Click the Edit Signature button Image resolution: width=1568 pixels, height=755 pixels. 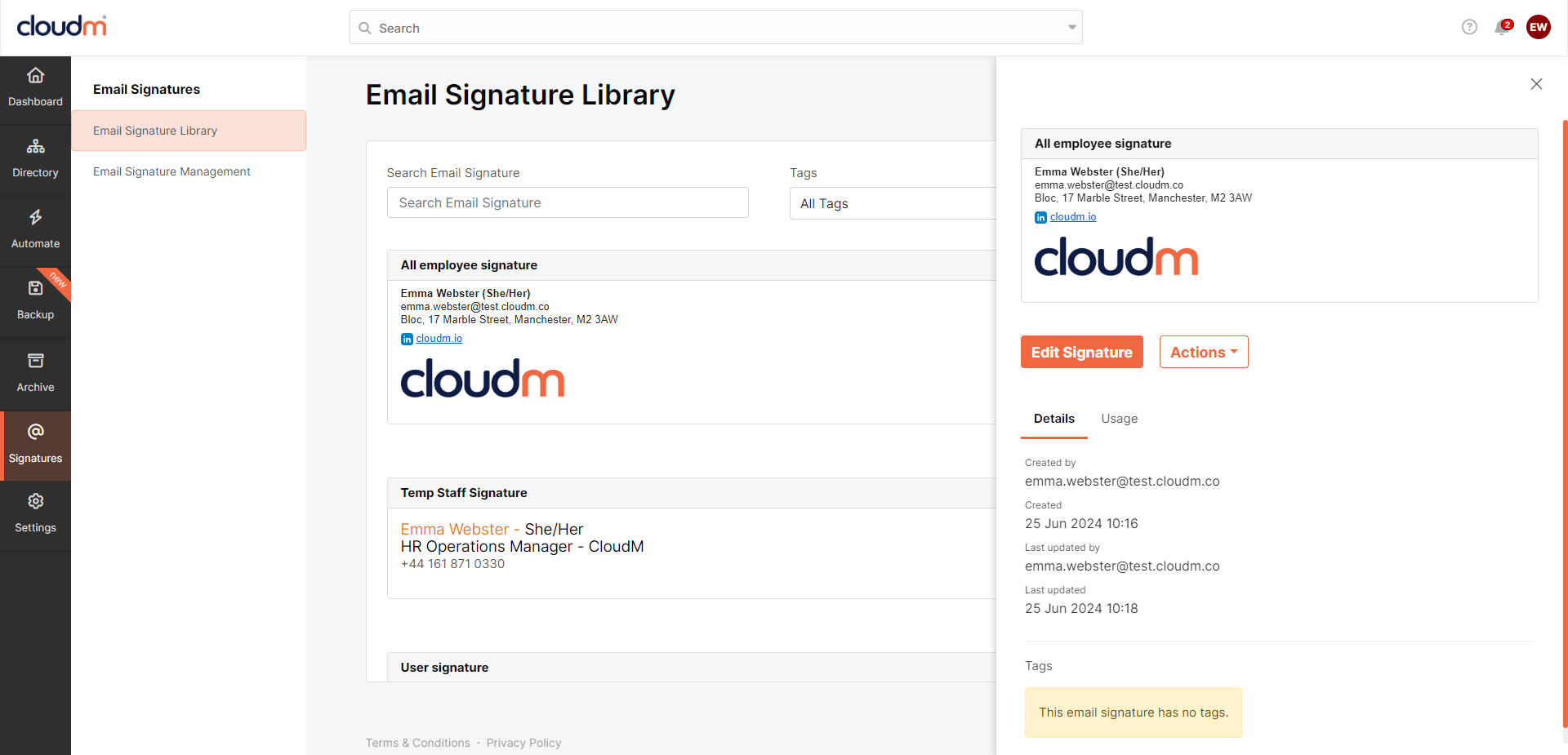click(x=1081, y=352)
